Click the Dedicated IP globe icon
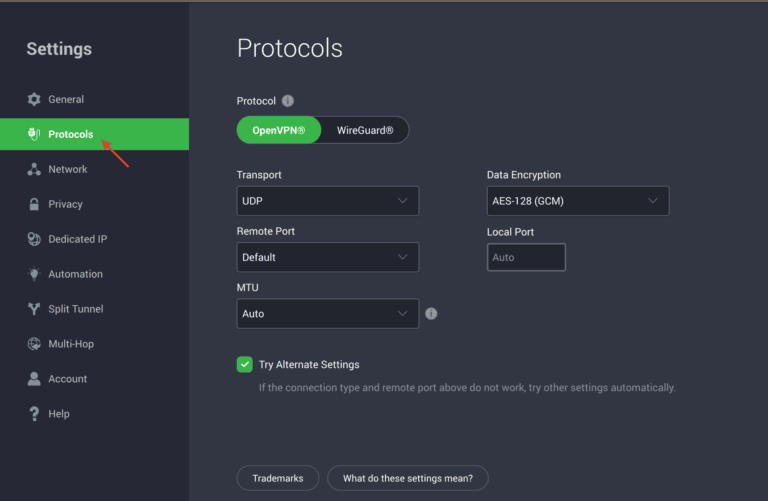 point(34,239)
